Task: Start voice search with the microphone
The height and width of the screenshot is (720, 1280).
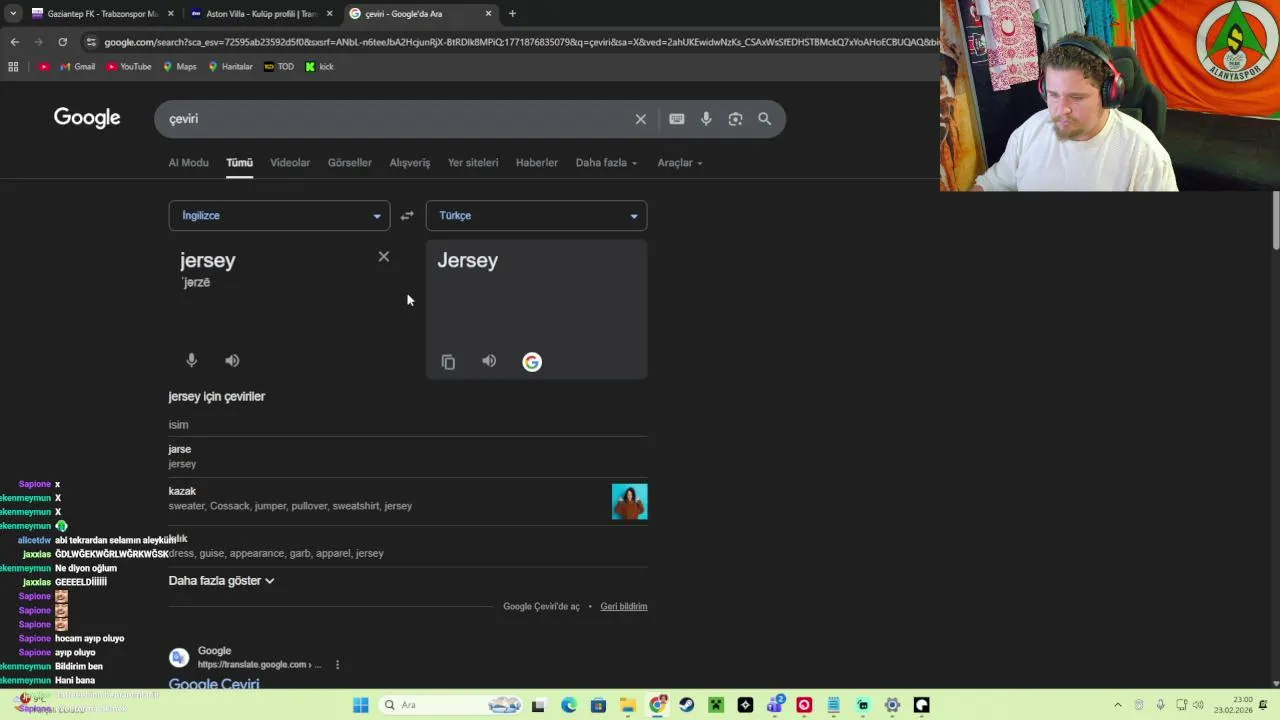Action: [706, 119]
